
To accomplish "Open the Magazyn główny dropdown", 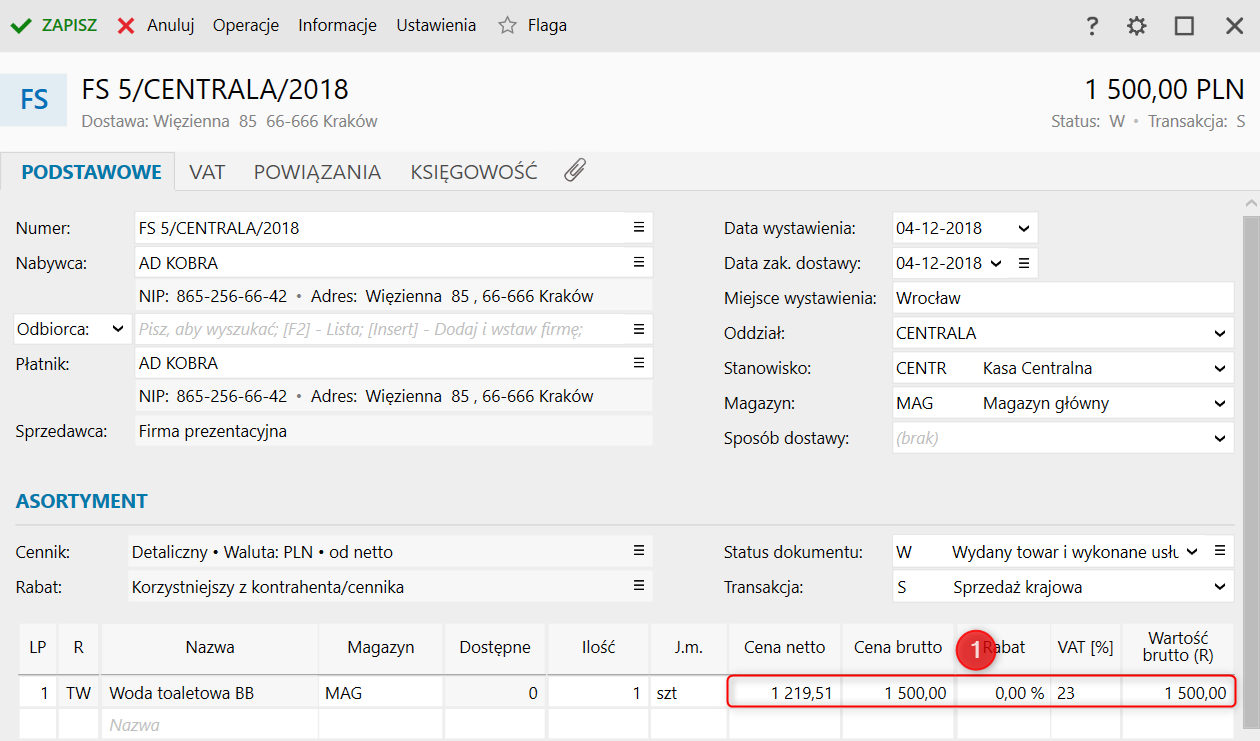I will click(x=1219, y=404).
